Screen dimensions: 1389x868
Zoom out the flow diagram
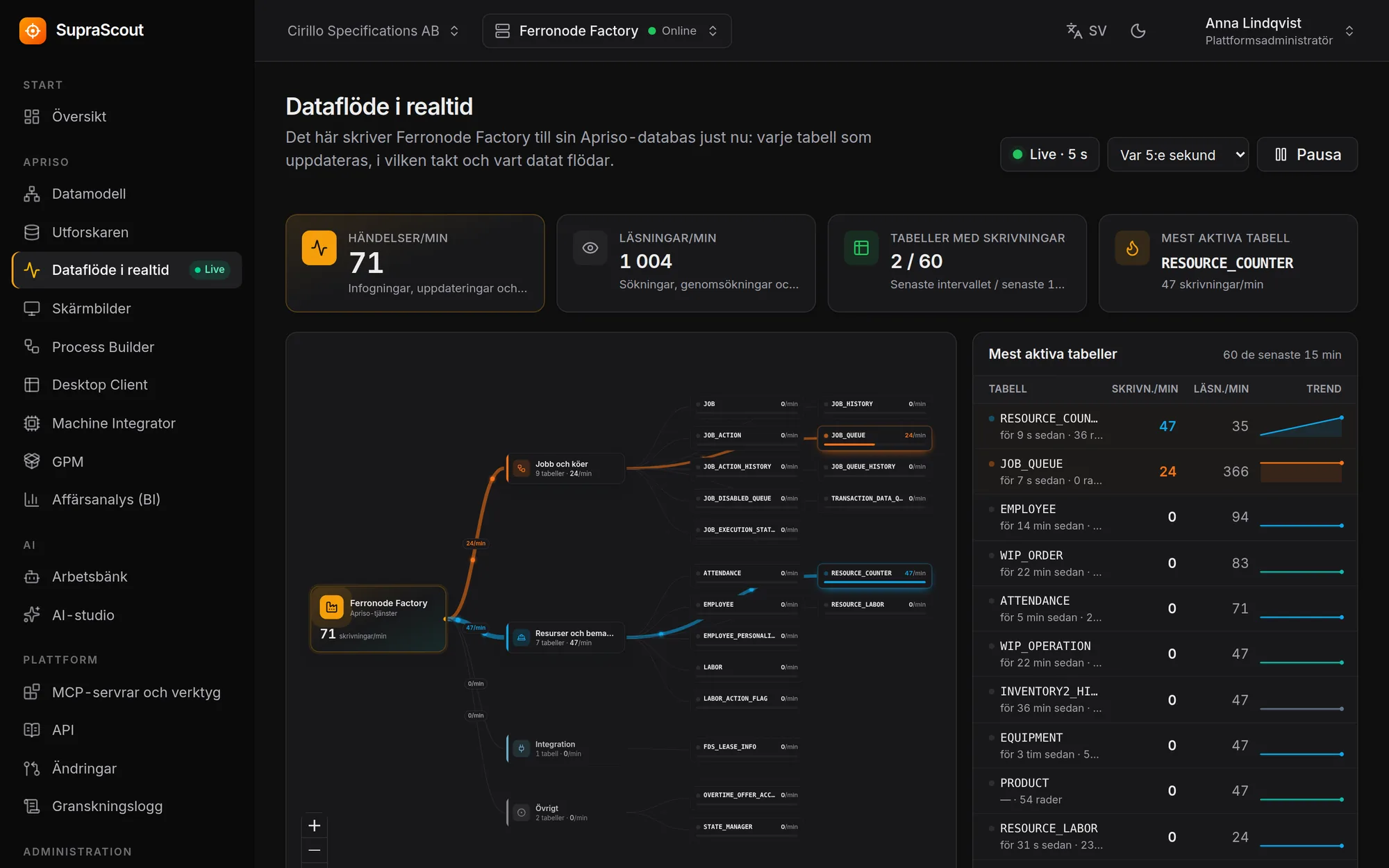pyautogui.click(x=314, y=850)
